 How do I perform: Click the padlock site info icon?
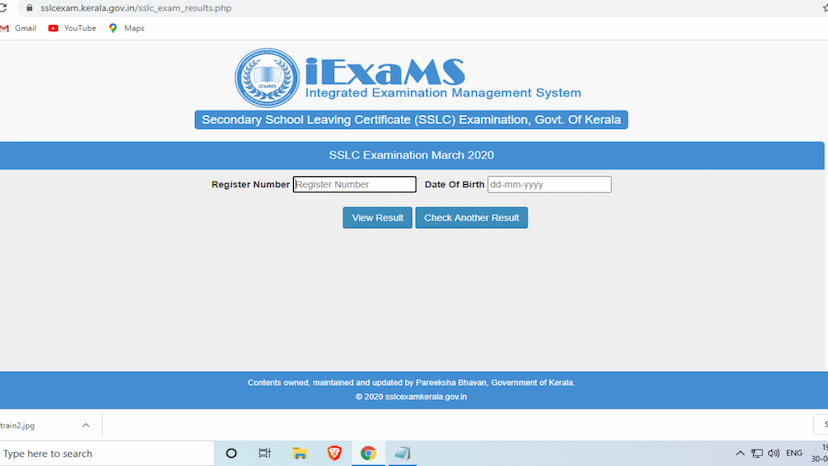pos(30,8)
